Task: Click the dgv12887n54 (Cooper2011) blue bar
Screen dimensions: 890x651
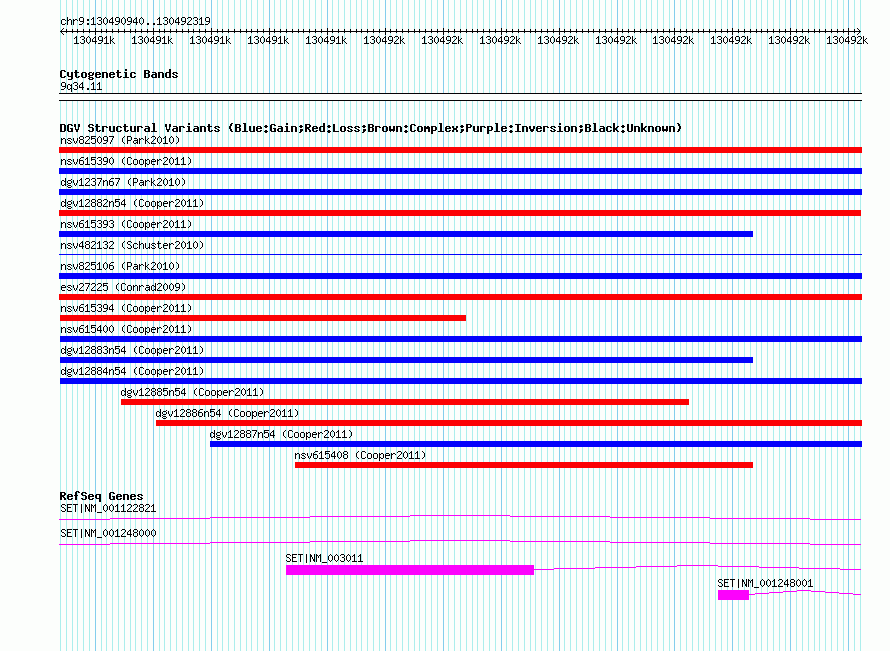Action: tap(536, 444)
